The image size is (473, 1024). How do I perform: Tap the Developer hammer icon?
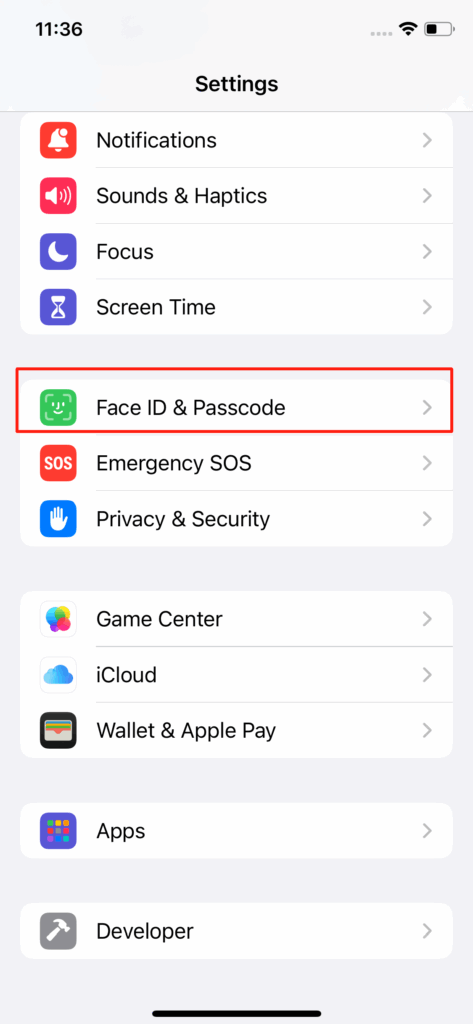coord(58,931)
